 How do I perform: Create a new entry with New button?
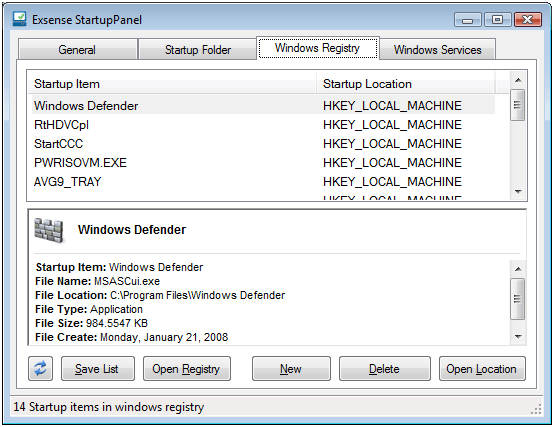pos(291,369)
